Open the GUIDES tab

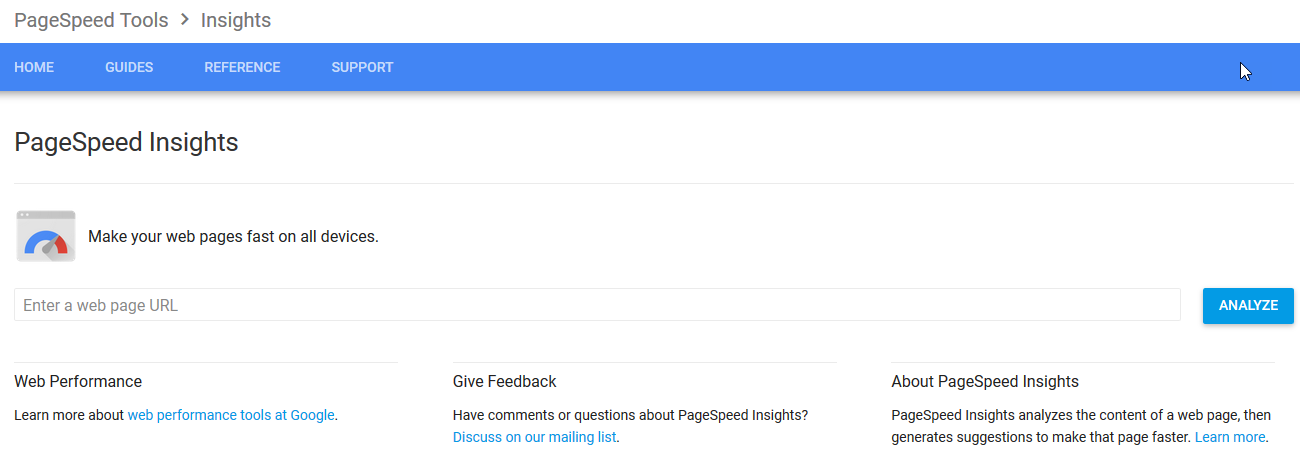[129, 67]
